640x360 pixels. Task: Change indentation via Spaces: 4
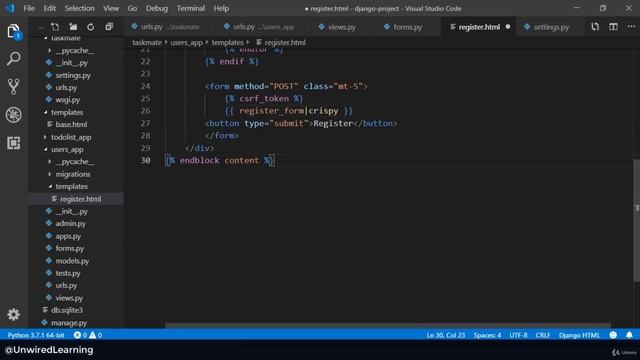point(487,335)
